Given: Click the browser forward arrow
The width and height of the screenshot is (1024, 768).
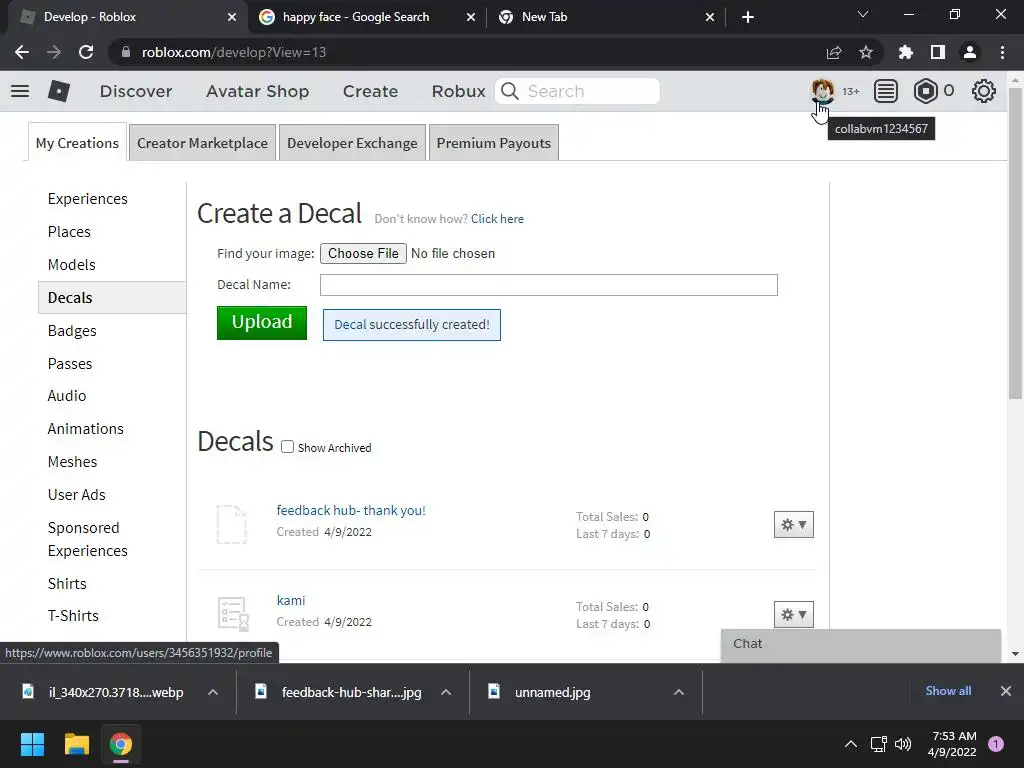Looking at the screenshot, I should pyautogui.click(x=54, y=52).
